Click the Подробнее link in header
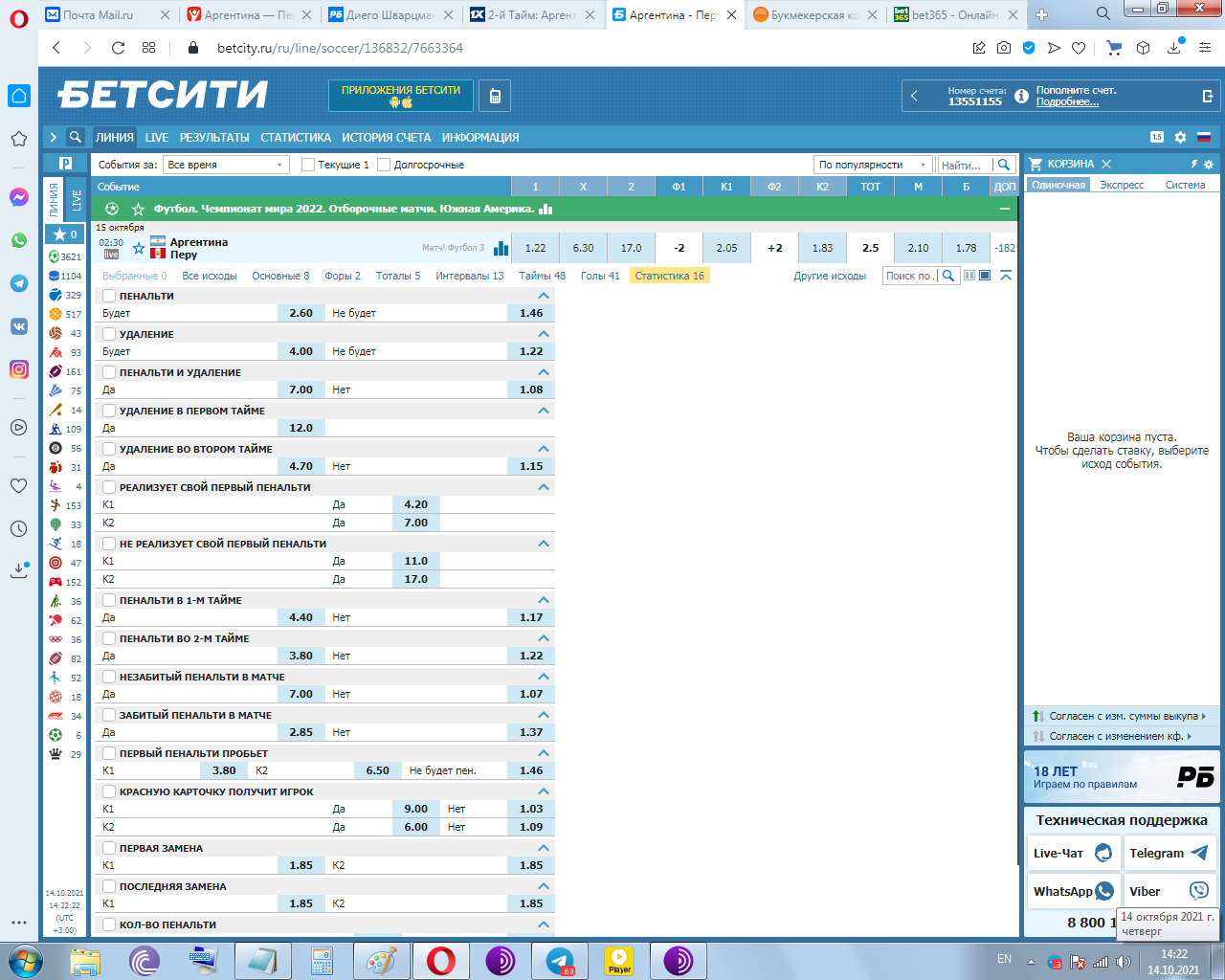 tap(1067, 101)
